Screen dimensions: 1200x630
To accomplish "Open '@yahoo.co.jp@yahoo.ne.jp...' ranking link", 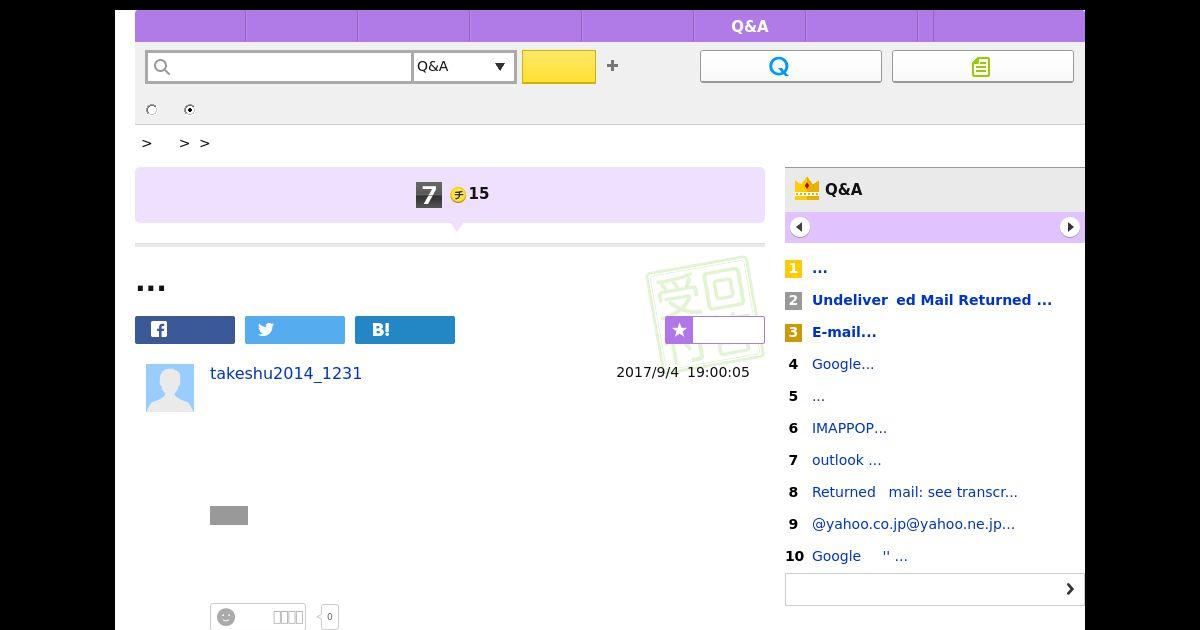I will tap(913, 524).
